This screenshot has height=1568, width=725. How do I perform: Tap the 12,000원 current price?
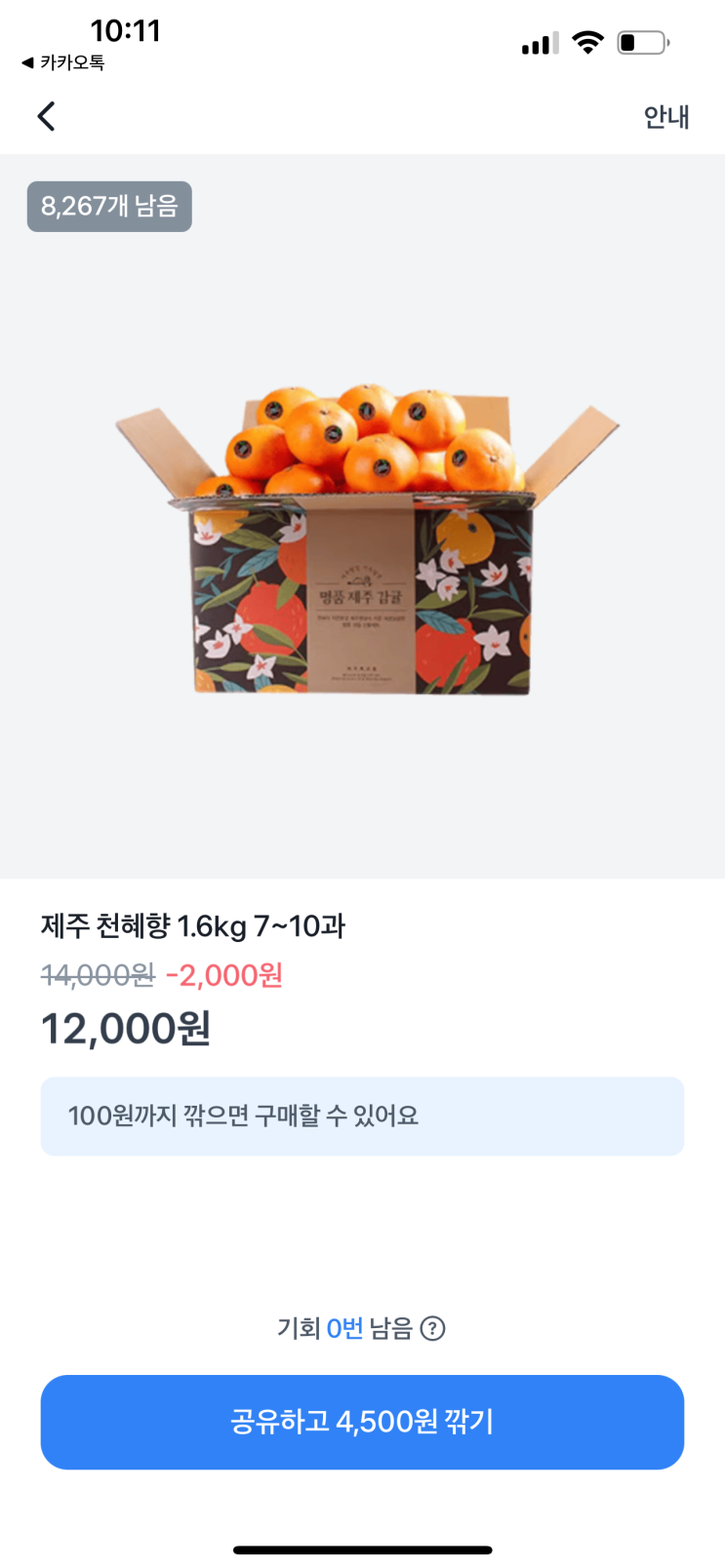(x=126, y=1029)
